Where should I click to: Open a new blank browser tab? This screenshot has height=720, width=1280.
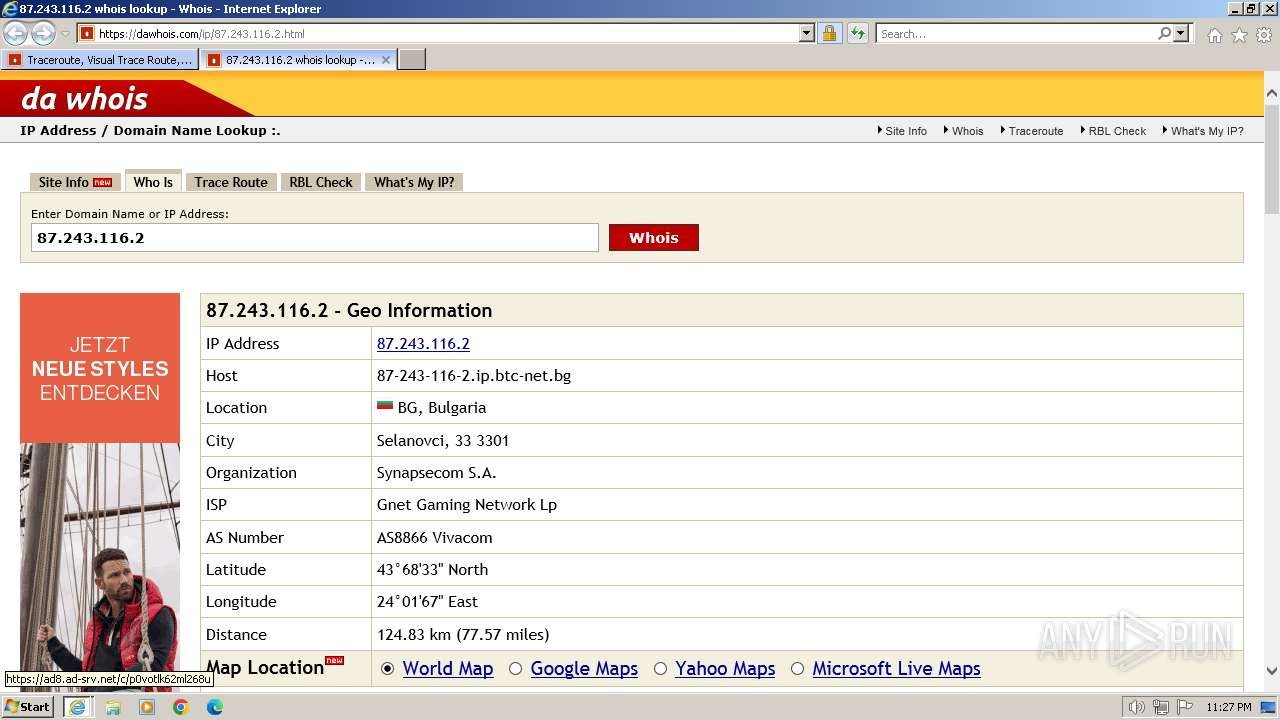pyautogui.click(x=412, y=60)
